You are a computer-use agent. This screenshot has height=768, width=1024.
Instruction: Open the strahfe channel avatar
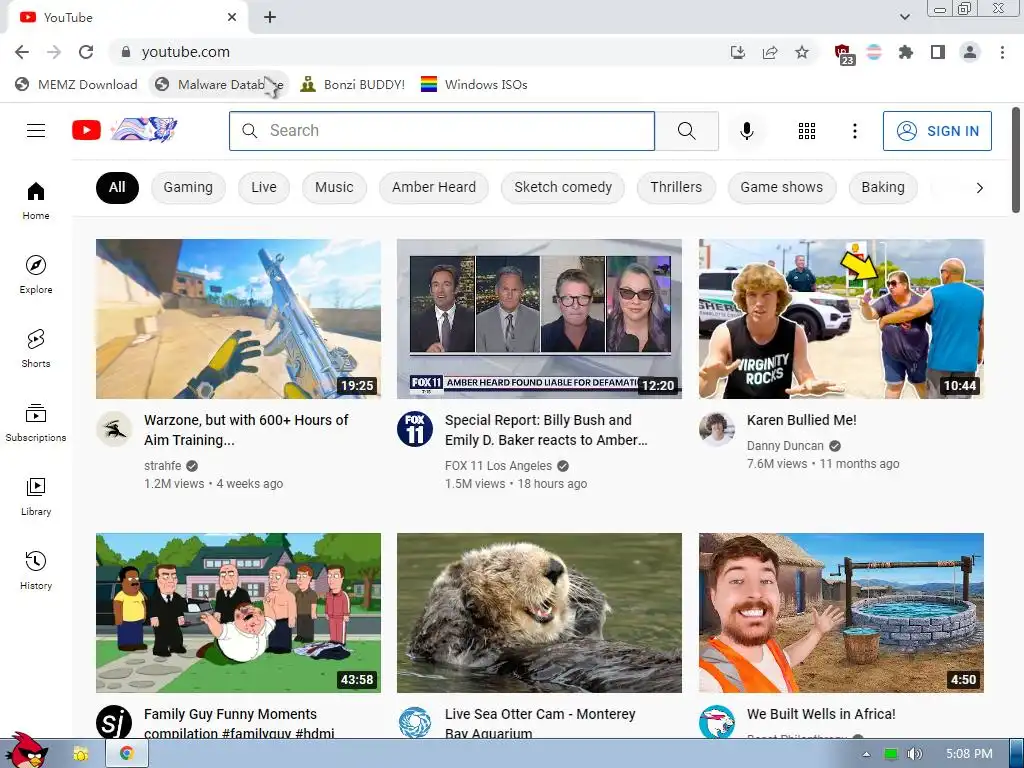tap(114, 429)
